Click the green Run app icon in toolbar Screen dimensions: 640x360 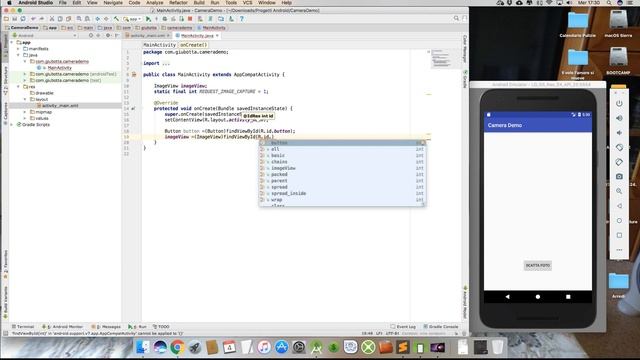(148, 19)
